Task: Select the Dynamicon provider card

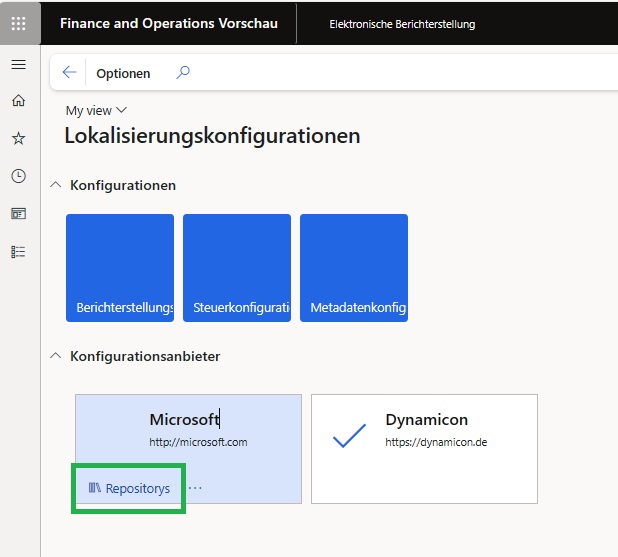Action: point(424,448)
